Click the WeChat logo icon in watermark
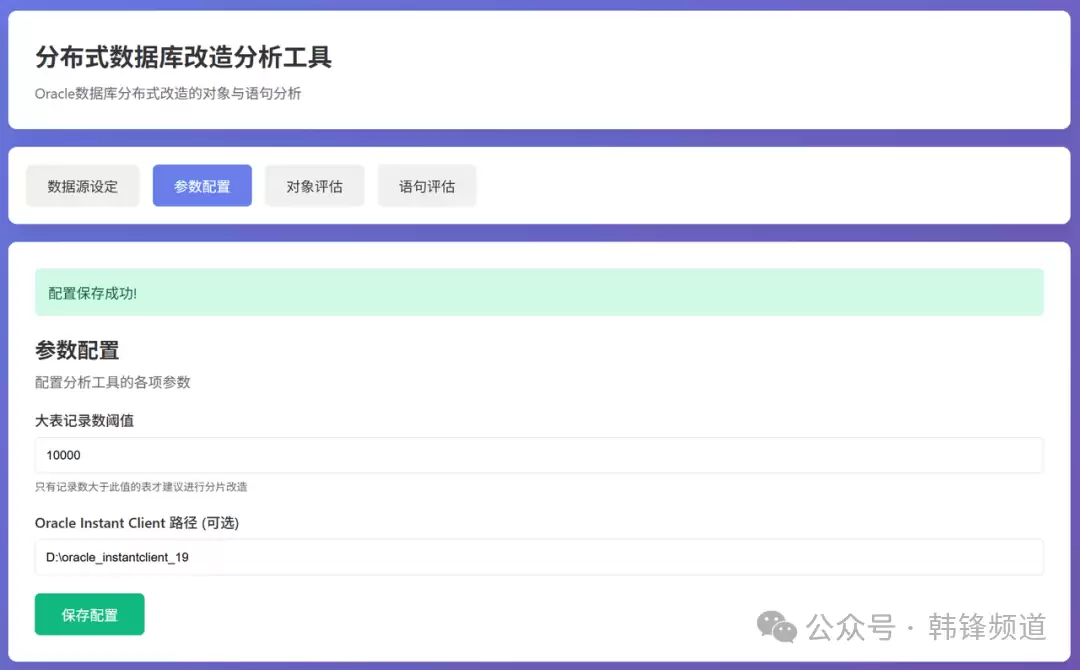This screenshot has height=670, width=1080. [x=777, y=627]
